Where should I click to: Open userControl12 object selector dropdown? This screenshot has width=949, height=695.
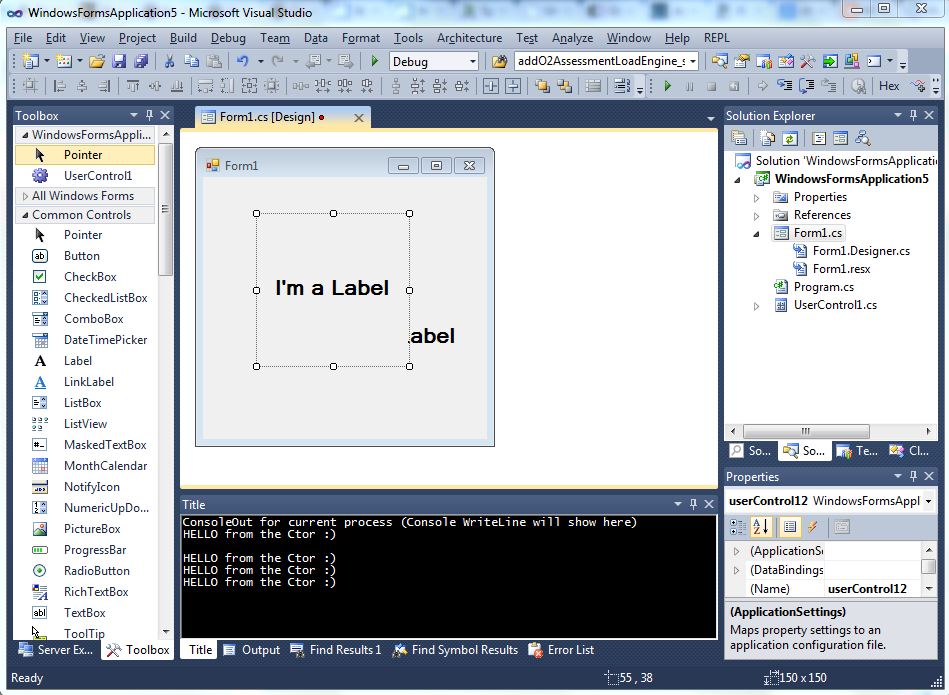928,501
